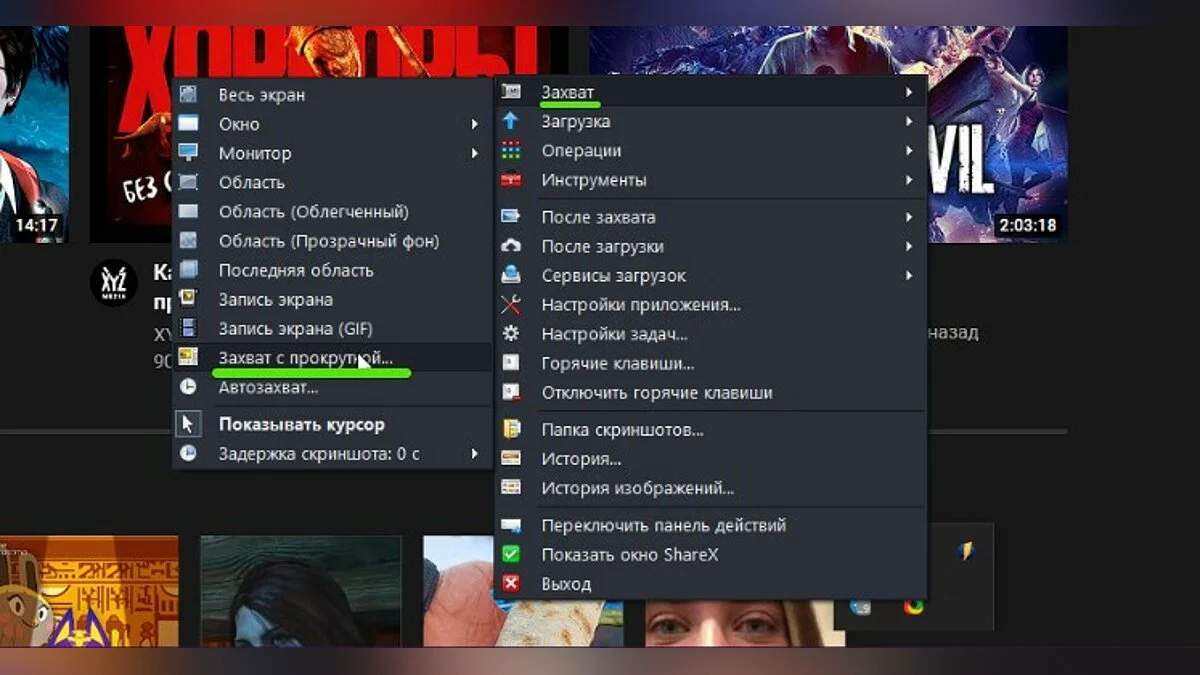Click the После загрузки cloud icon
Image resolution: width=1200 pixels, height=675 pixels.
point(511,246)
